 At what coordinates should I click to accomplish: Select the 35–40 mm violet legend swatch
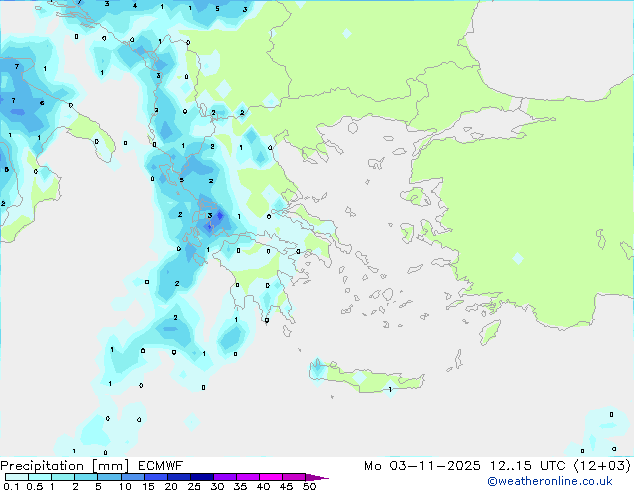[248, 477]
